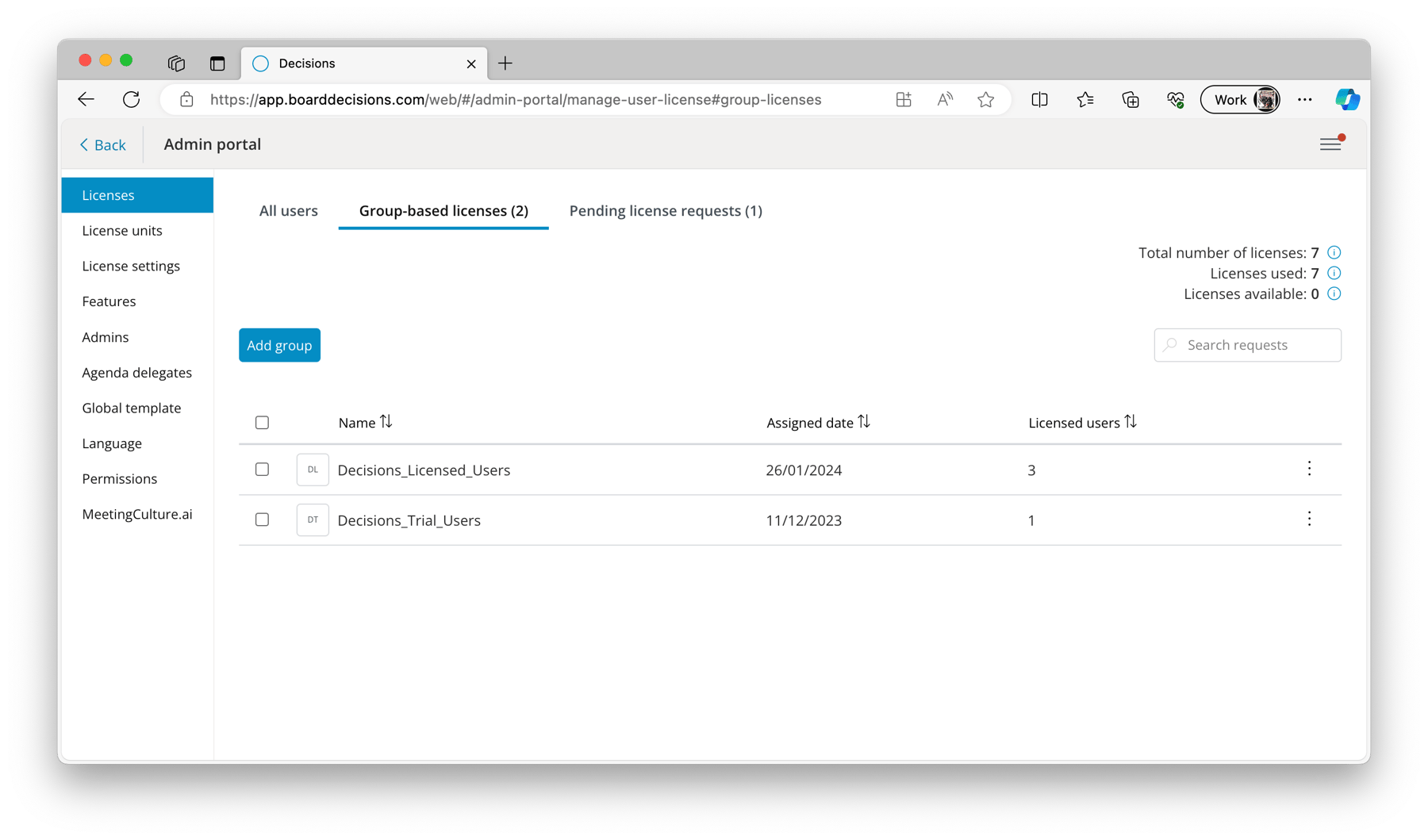Sort the table by Name
Screen dimensions: 1428x840
(386, 422)
